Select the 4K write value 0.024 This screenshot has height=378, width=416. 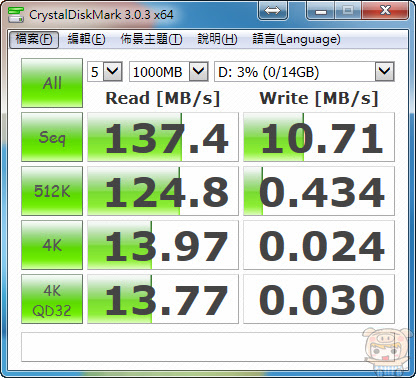point(319,245)
